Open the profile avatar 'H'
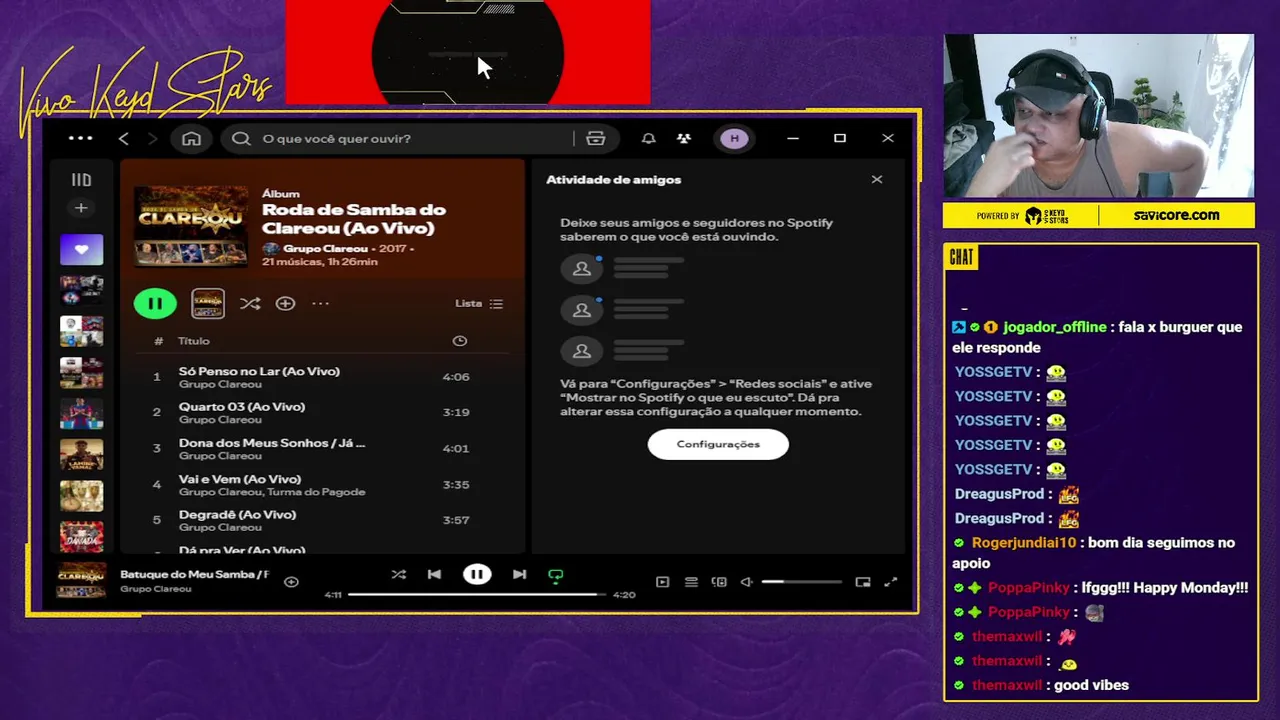Viewport: 1280px width, 720px height. tap(734, 139)
